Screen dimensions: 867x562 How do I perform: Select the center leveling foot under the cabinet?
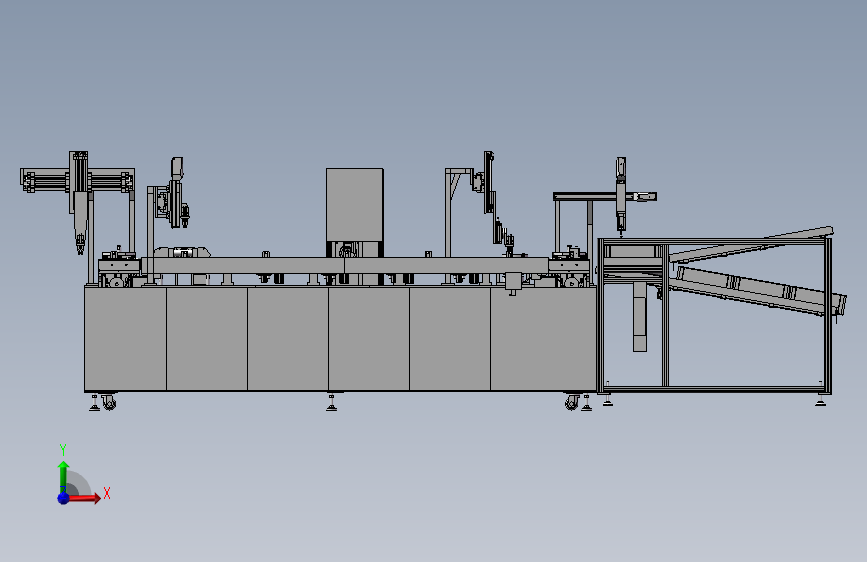332,402
